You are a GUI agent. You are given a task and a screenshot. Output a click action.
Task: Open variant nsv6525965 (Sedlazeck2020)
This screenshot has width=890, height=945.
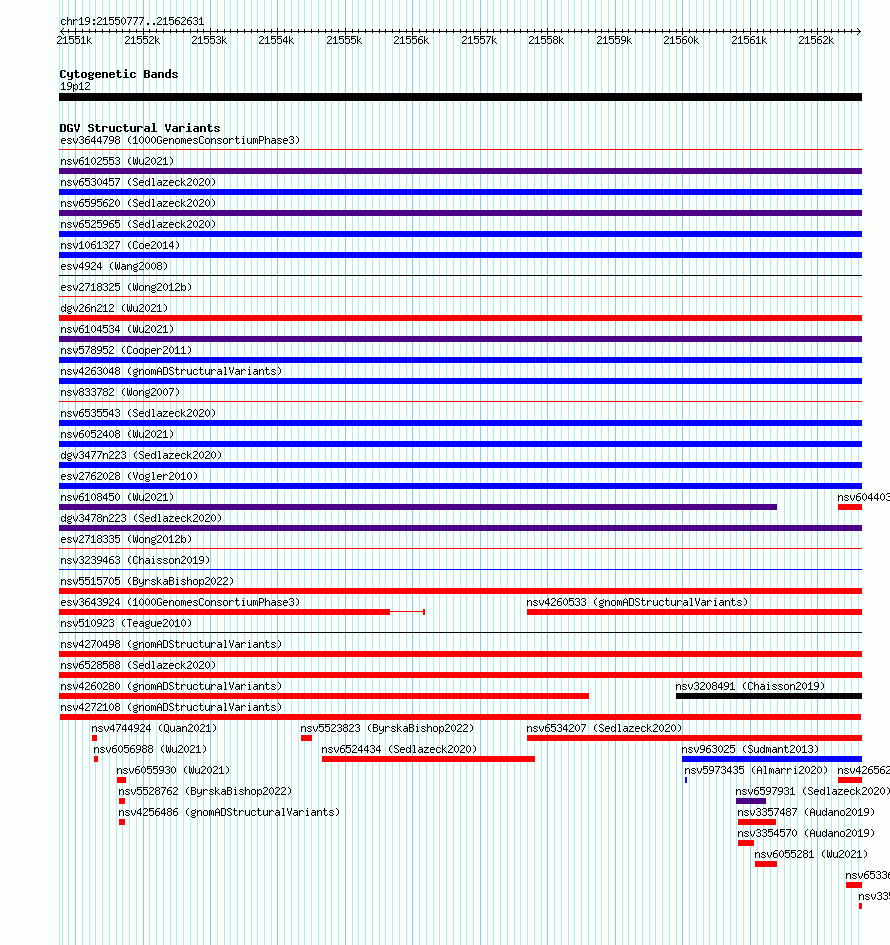point(138,224)
